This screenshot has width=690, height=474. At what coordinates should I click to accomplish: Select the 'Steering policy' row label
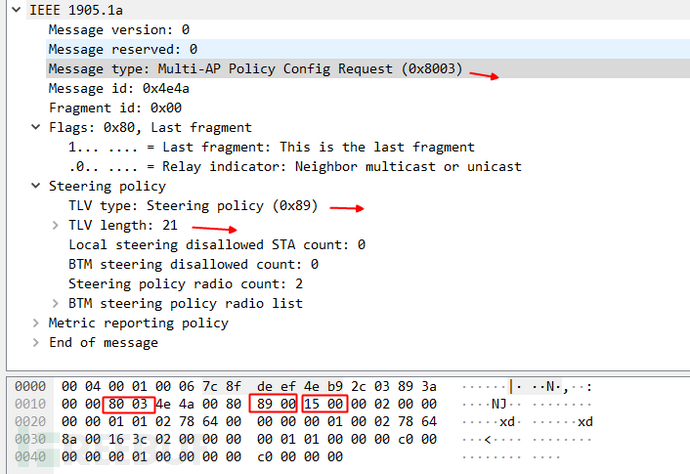(107, 186)
